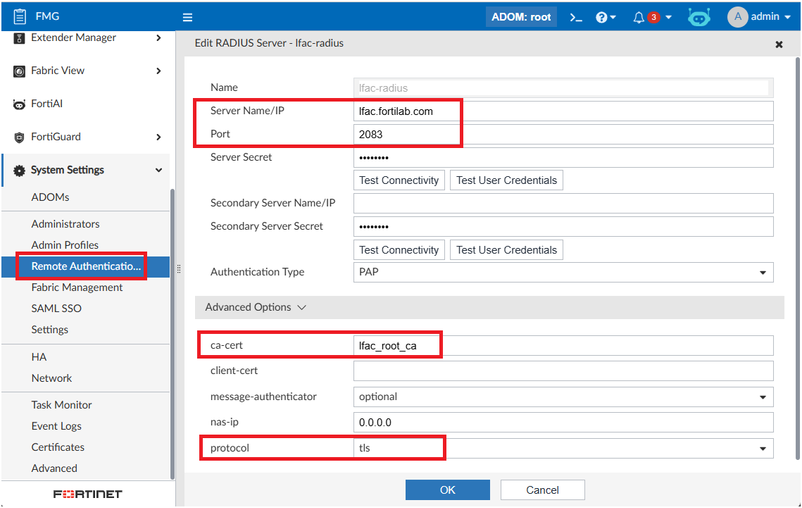Click the first Test Connectivity button
802x508 pixels.
coord(399,180)
